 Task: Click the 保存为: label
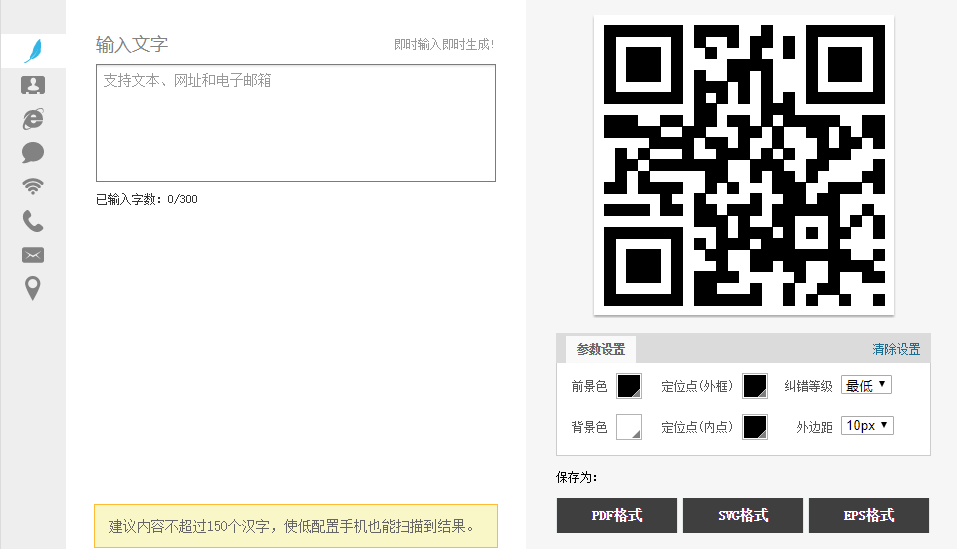(x=576, y=477)
